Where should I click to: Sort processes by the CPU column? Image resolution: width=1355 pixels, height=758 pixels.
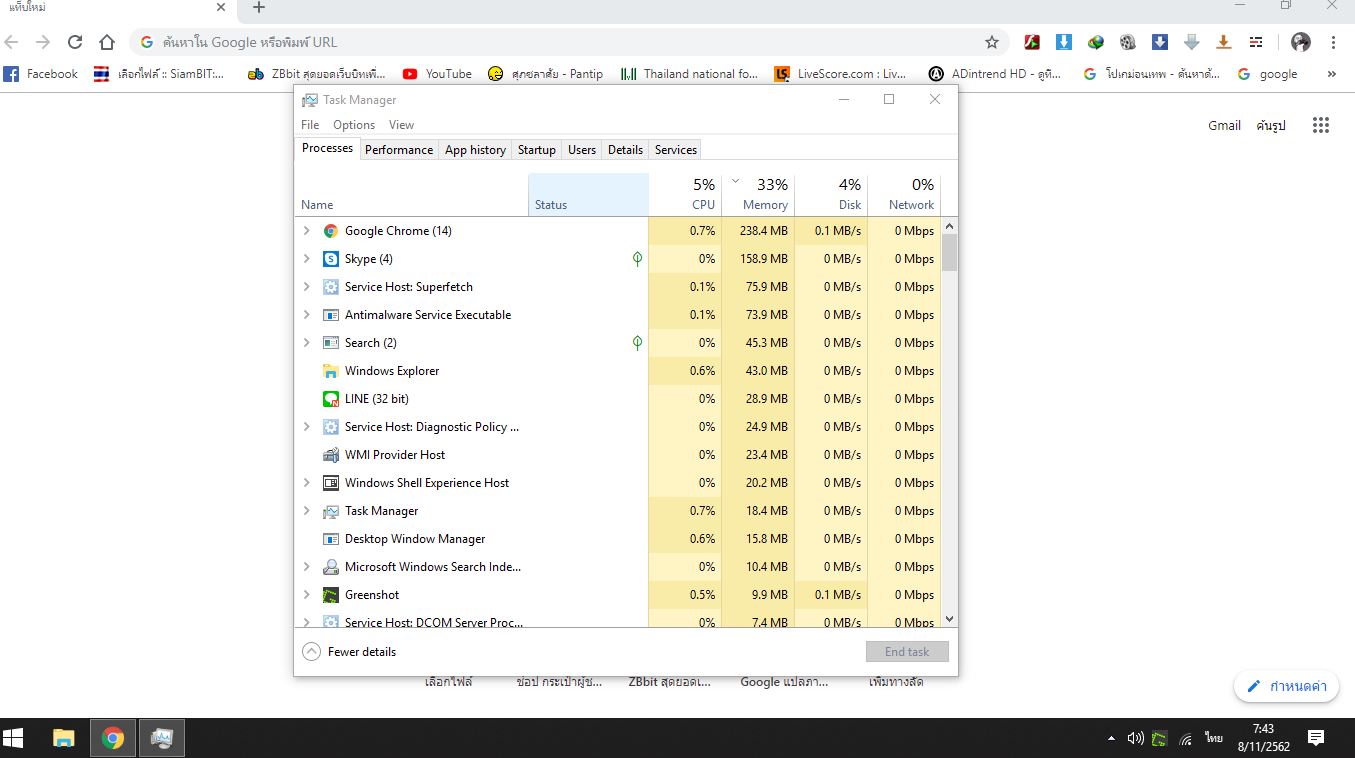(685, 195)
